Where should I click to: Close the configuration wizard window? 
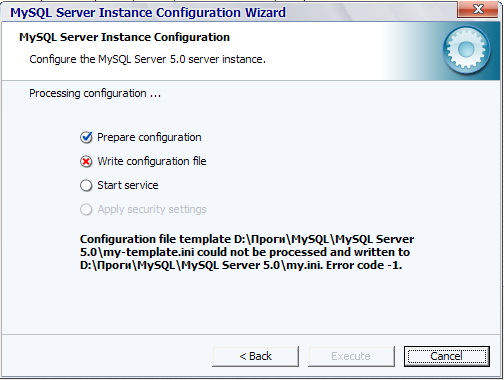pyautogui.click(x=478, y=9)
